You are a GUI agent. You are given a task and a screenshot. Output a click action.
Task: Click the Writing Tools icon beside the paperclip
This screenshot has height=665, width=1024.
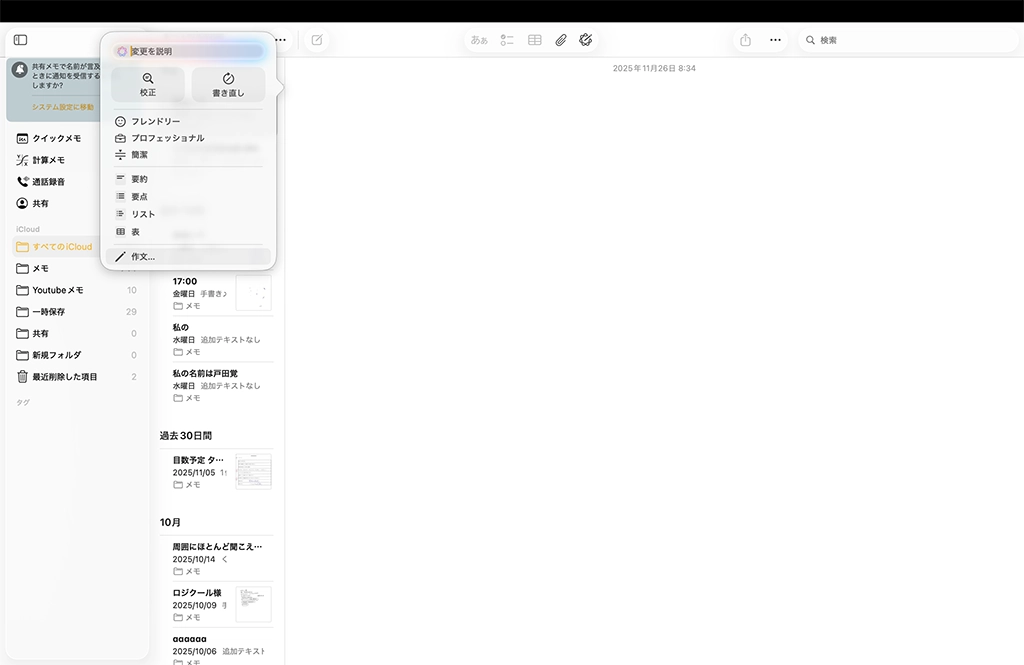point(586,40)
